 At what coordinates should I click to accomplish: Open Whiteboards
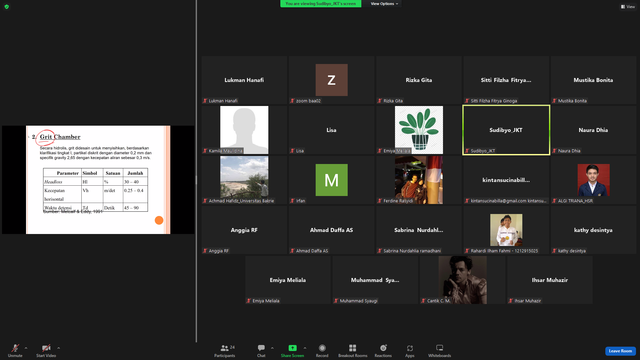(x=440, y=350)
